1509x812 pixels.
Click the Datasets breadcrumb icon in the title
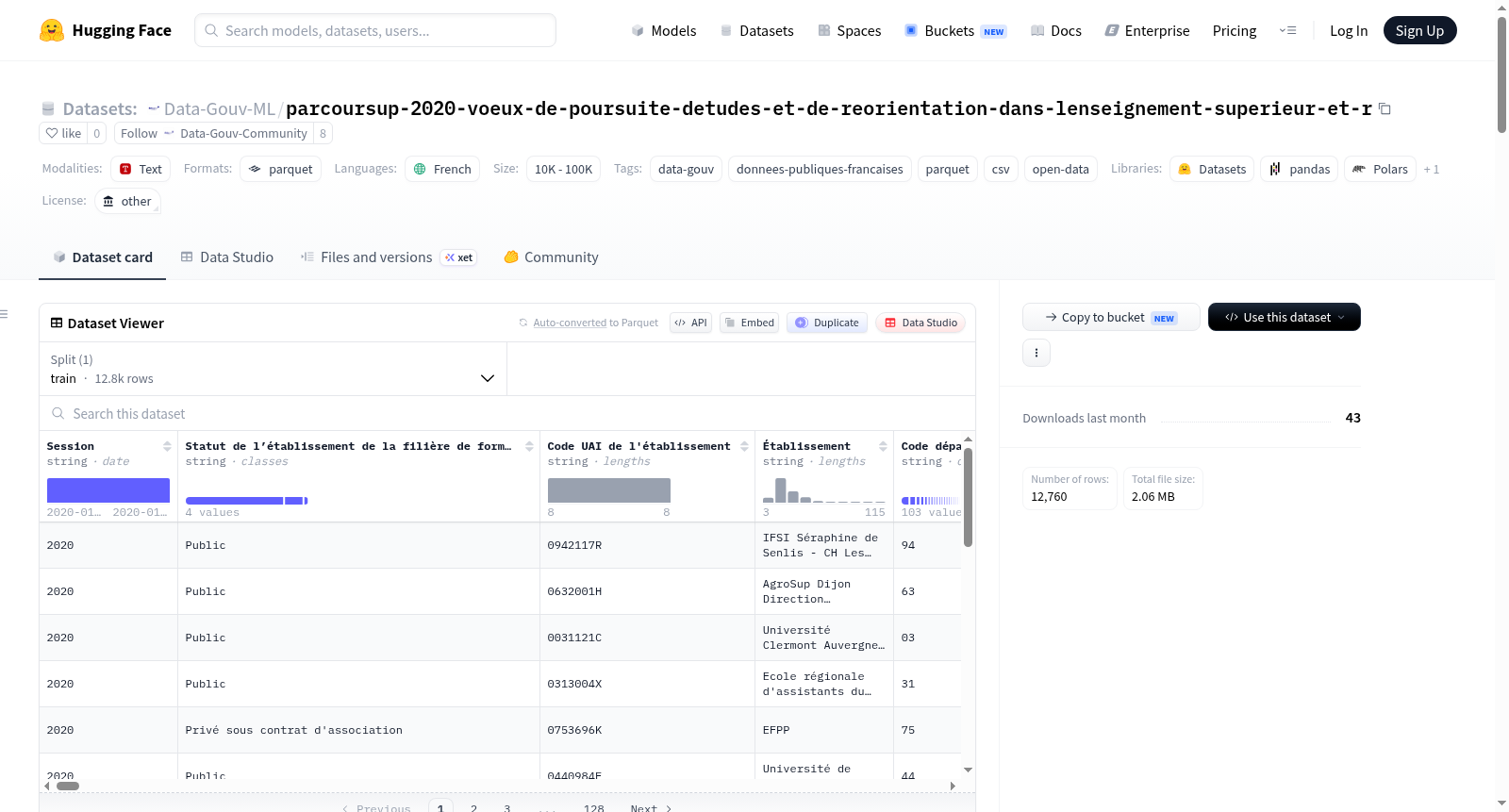pyautogui.click(x=48, y=108)
